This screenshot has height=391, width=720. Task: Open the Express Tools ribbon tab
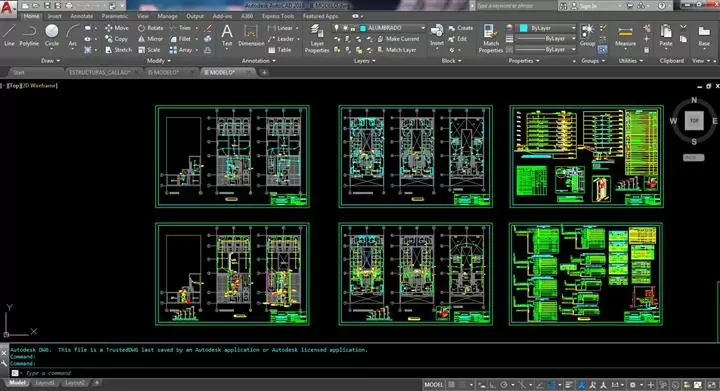pyautogui.click(x=278, y=16)
